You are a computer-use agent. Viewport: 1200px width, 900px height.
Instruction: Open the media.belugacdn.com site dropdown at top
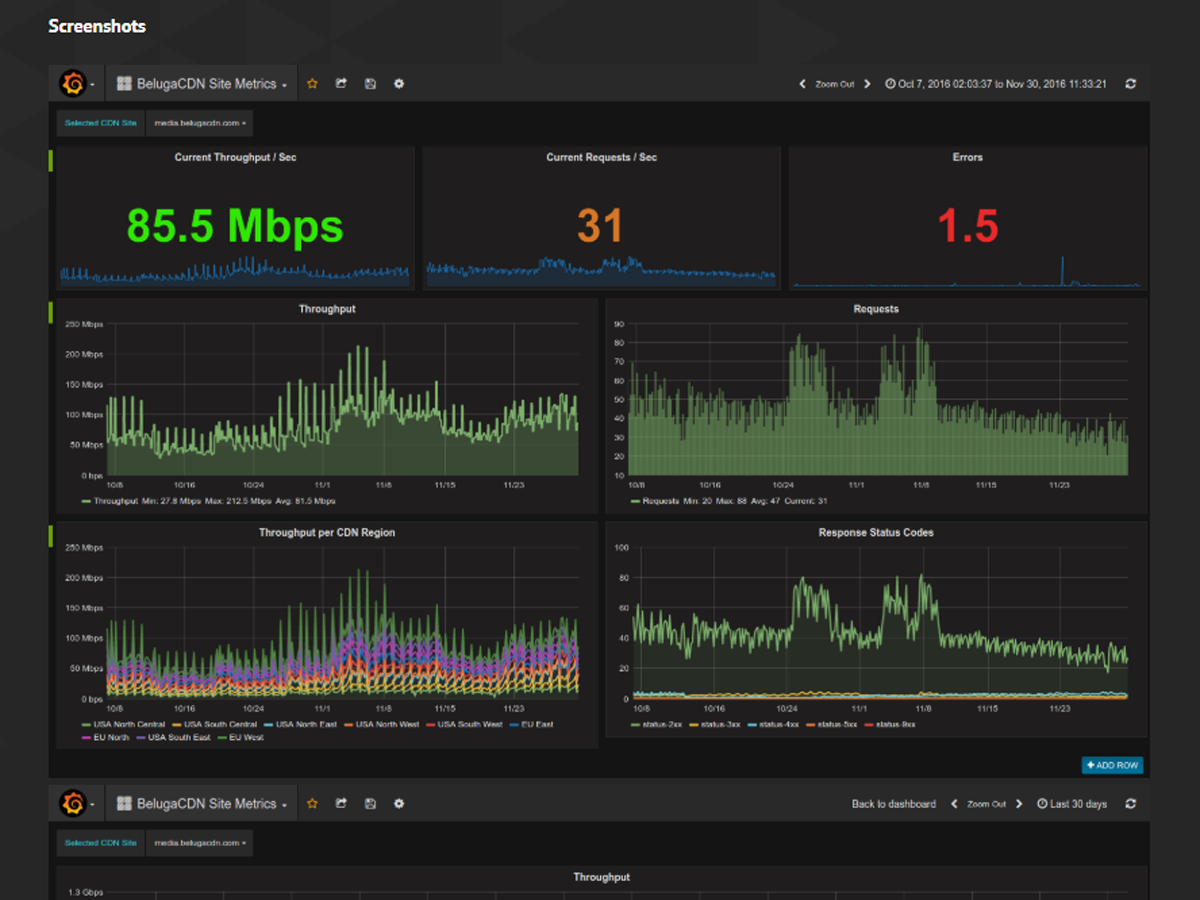(199, 123)
